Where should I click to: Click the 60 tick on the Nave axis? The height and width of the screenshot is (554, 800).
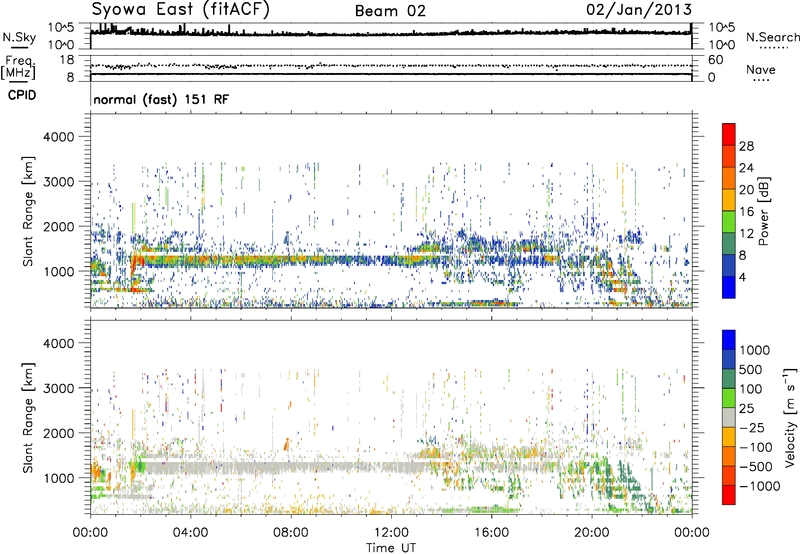[715, 60]
